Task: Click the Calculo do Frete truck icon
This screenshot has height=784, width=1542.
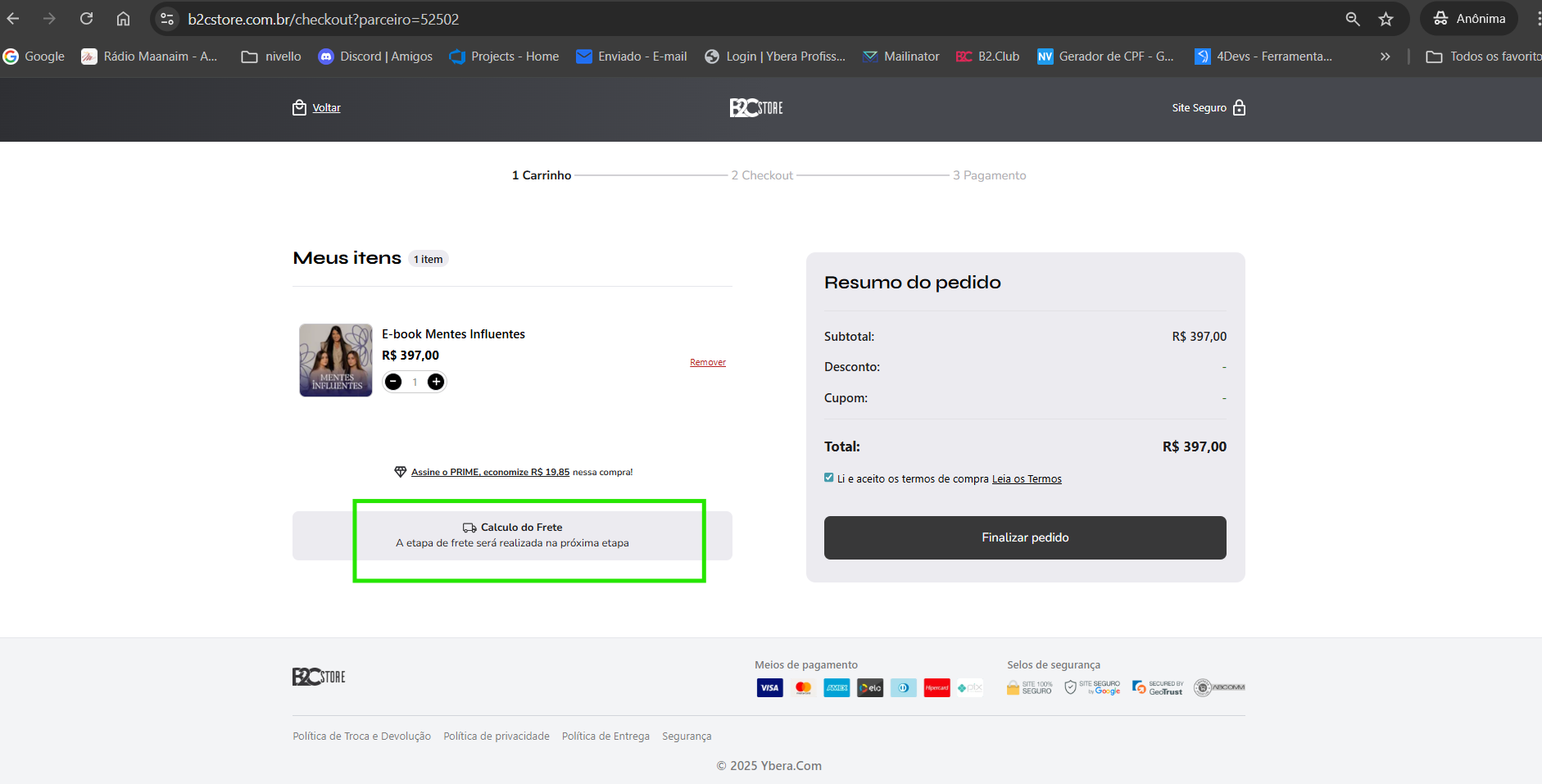Action: tap(469, 528)
